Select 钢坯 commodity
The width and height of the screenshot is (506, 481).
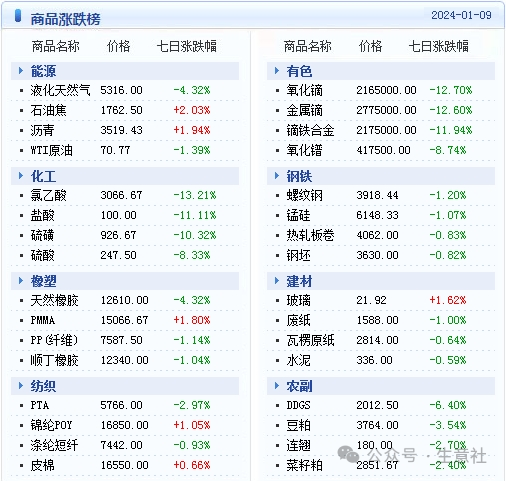pos(298,255)
